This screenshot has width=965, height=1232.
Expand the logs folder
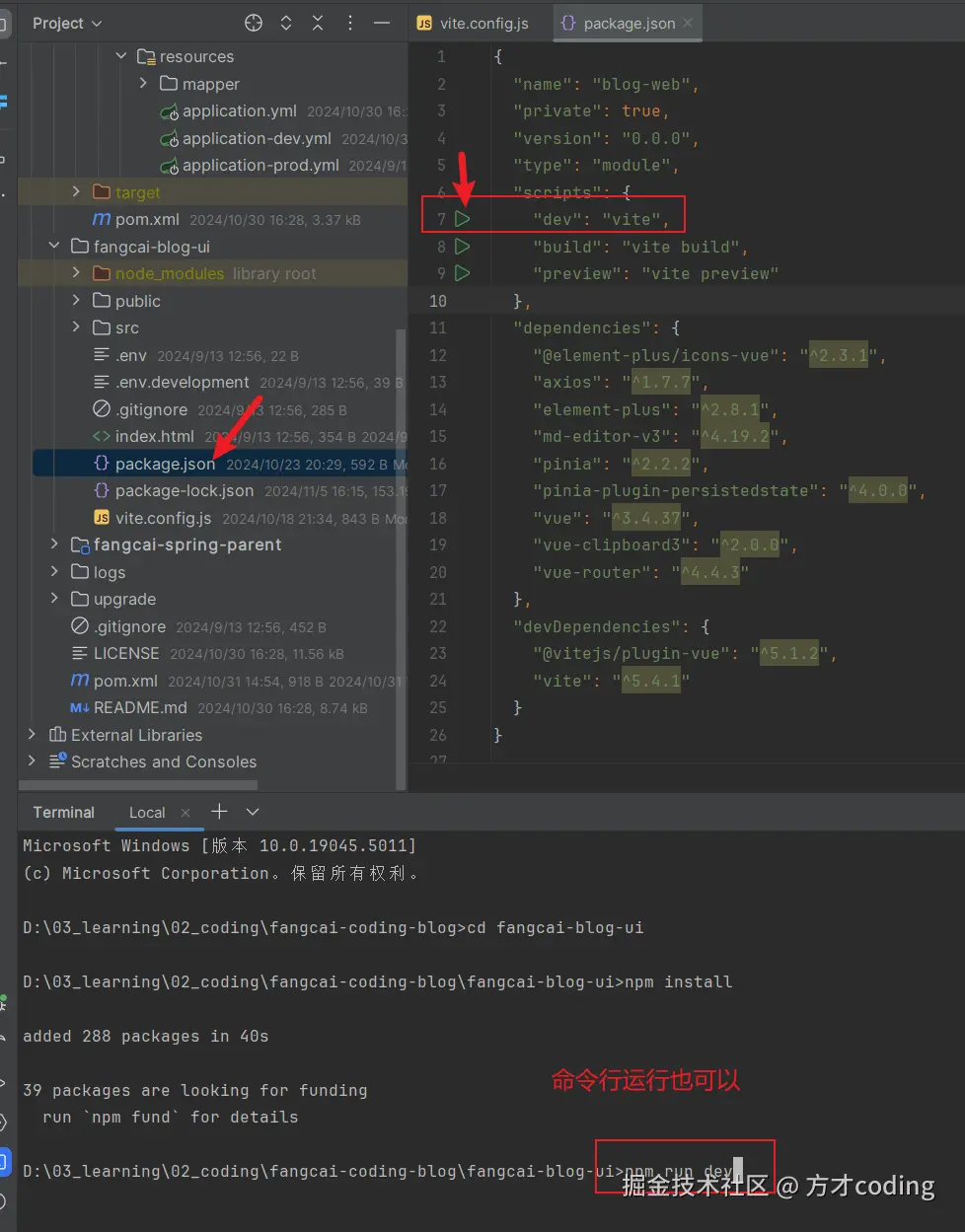[54, 572]
